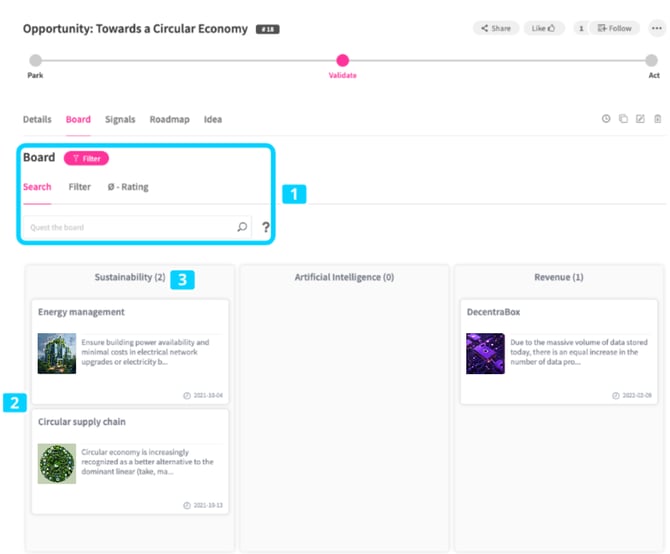Open the history clock icon
The image size is (670, 554).
[x=606, y=119]
